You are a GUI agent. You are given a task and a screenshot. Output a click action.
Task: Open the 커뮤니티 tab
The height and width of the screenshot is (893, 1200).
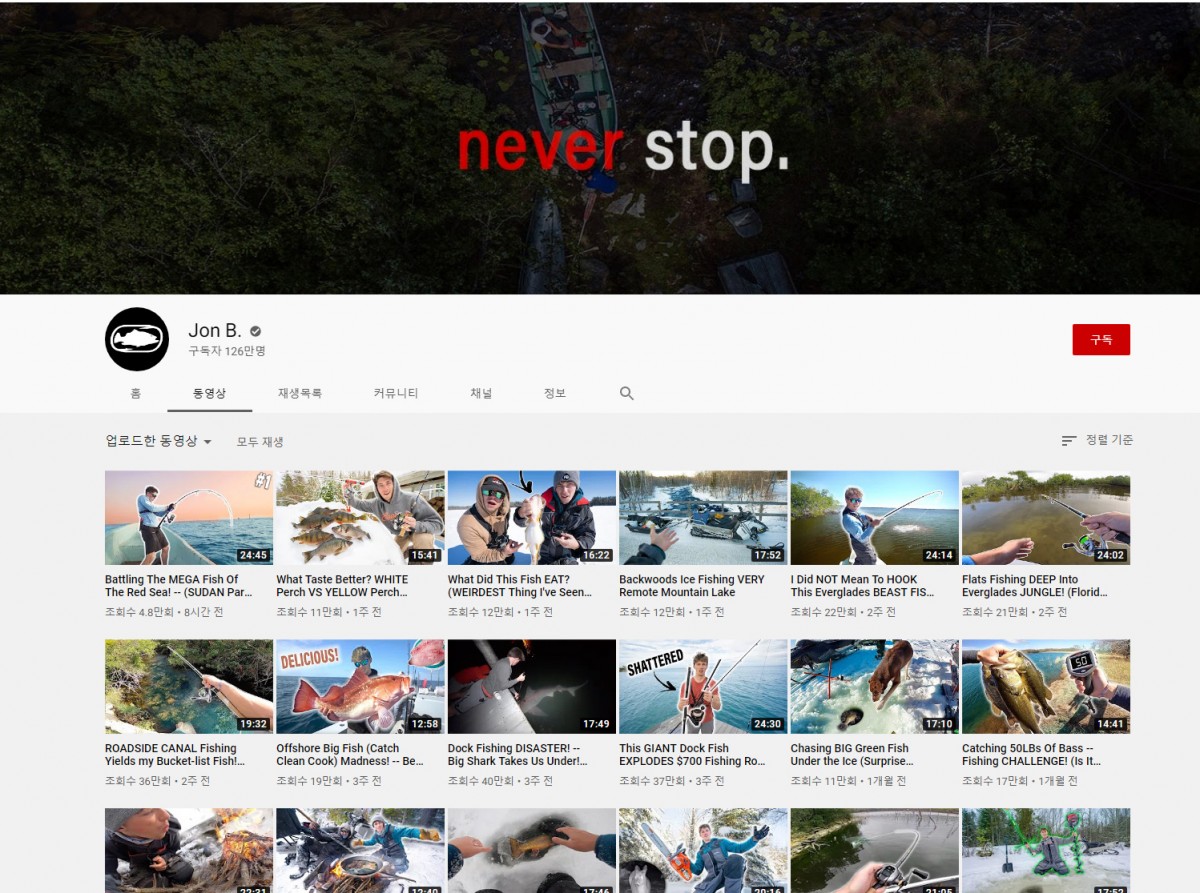[396, 393]
